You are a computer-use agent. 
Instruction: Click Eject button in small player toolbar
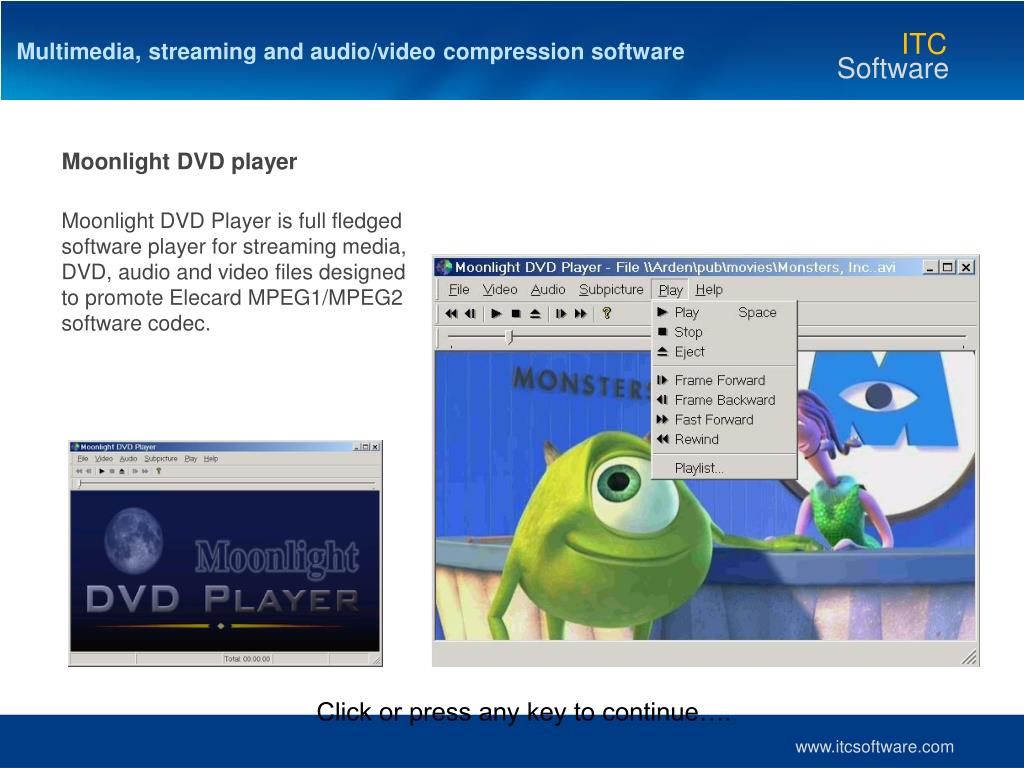click(x=121, y=471)
